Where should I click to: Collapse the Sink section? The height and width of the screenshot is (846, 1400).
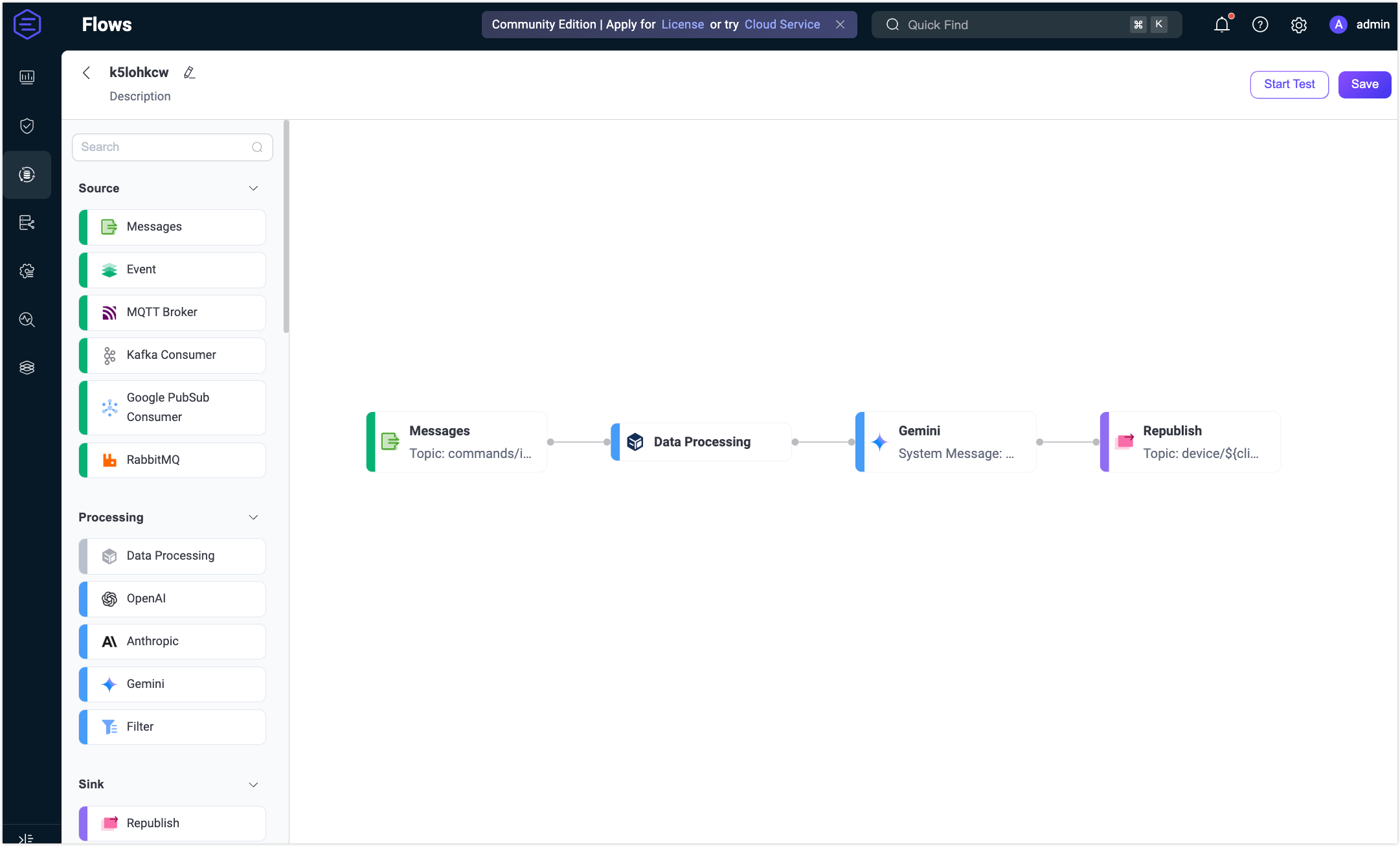tap(254, 784)
